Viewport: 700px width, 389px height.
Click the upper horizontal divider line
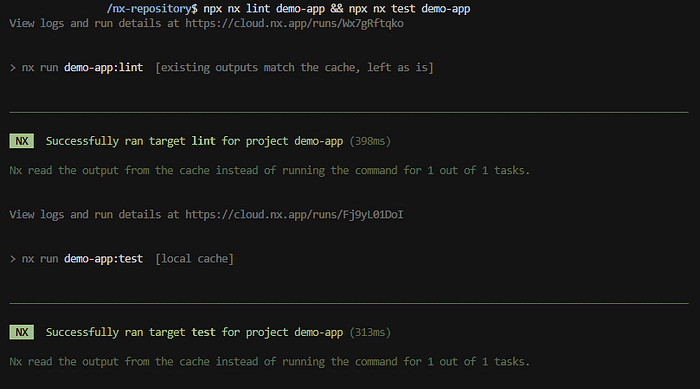point(349,113)
